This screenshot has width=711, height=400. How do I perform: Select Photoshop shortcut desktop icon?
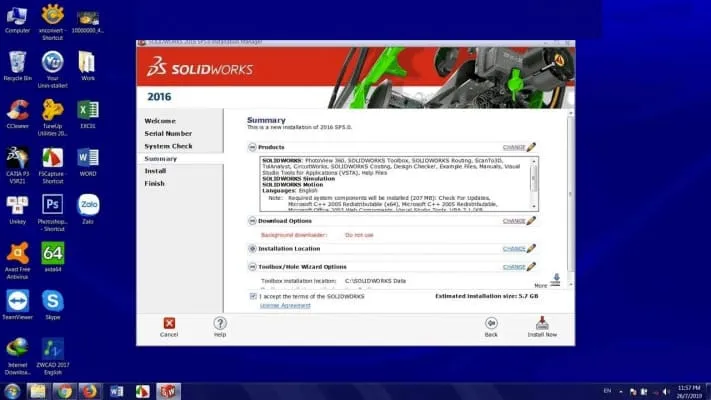53,213
